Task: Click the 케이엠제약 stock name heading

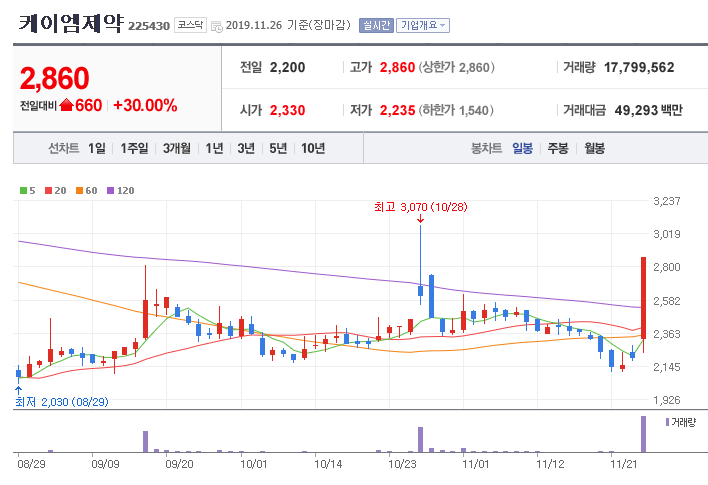Action: click(x=70, y=23)
